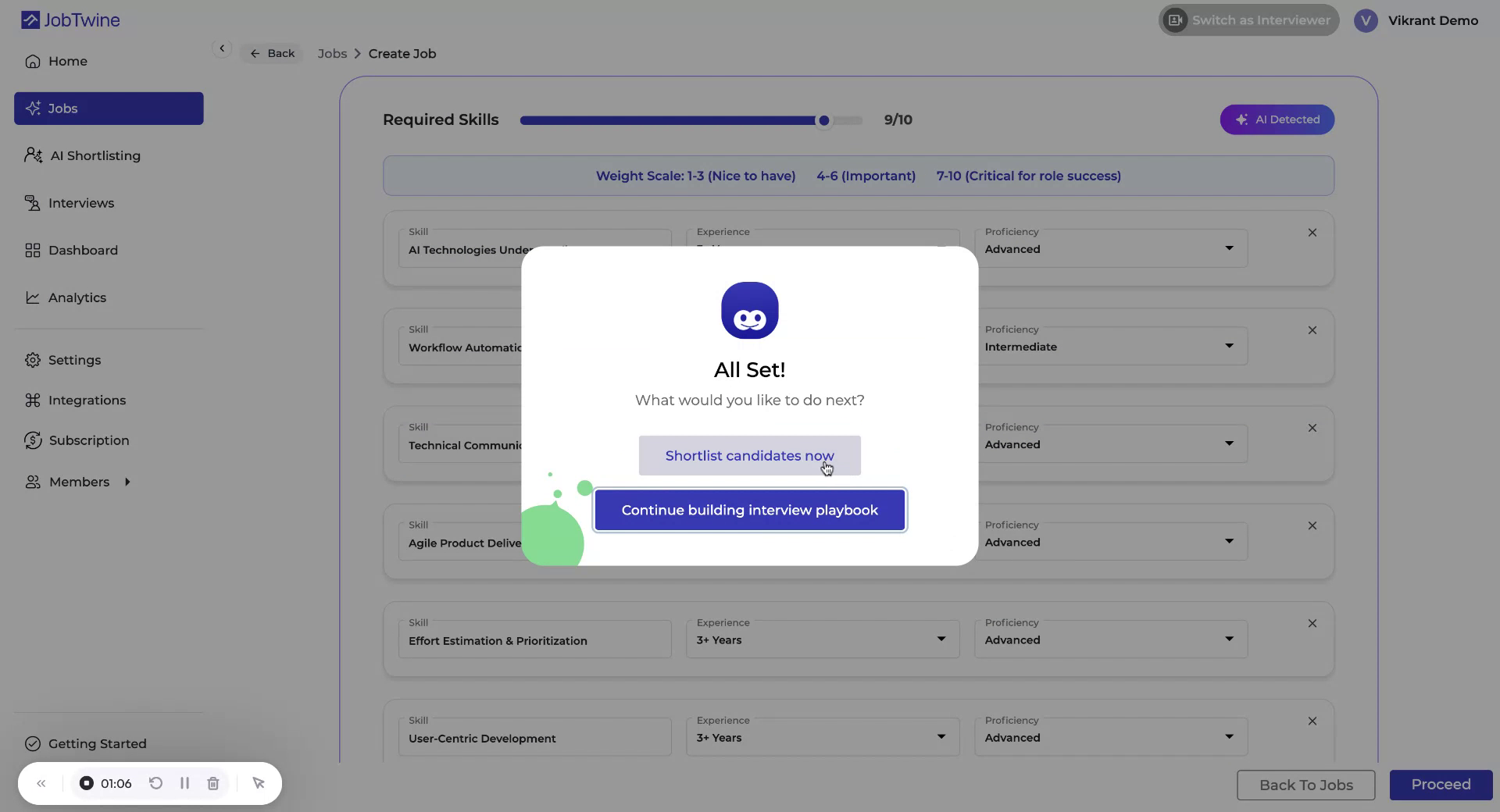Delete the current recording
This screenshot has height=812, width=1500.
tap(212, 784)
